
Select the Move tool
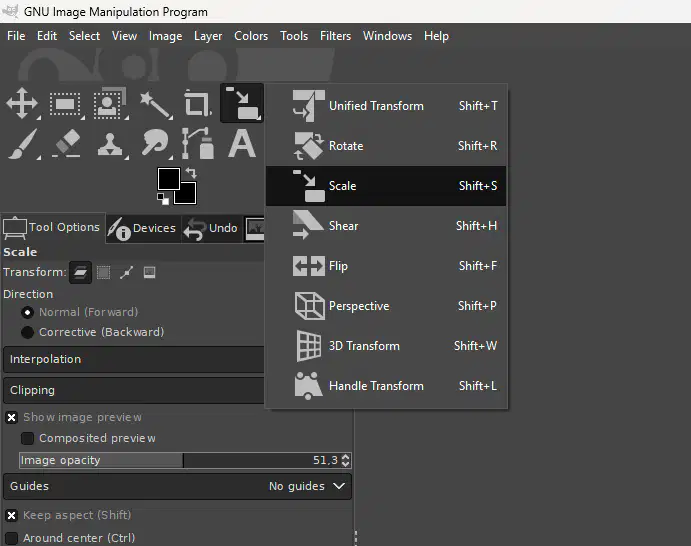(22, 104)
